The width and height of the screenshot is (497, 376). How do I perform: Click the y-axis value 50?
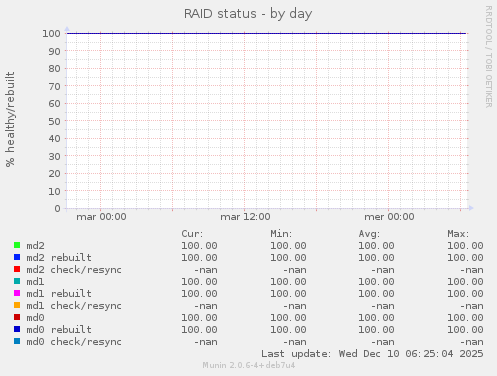[55, 122]
